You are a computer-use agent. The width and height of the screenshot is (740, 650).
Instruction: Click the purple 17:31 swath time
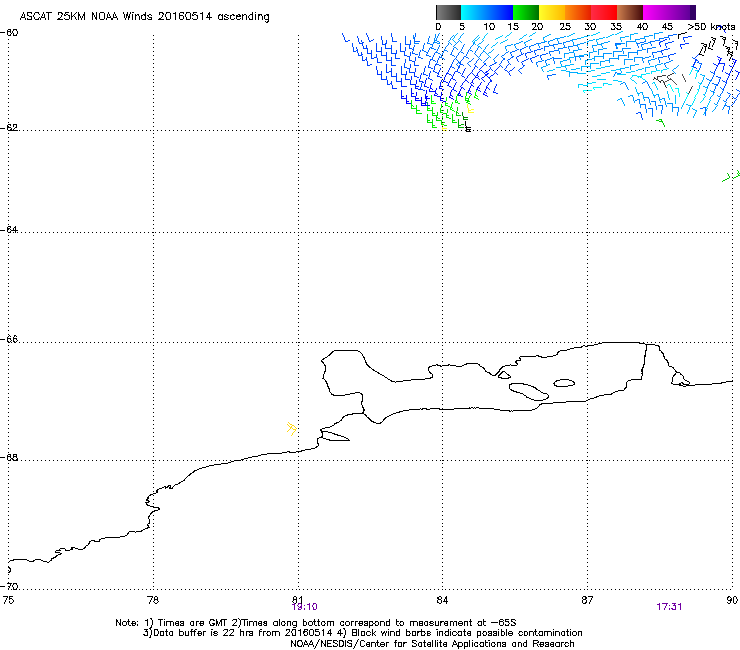coord(669,607)
